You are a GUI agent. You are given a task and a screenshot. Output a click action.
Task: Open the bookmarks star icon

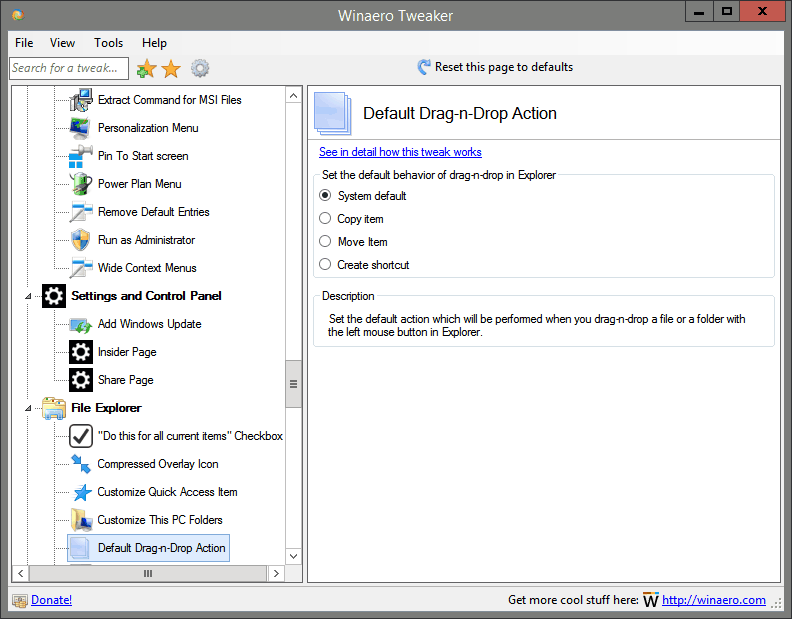(x=171, y=69)
